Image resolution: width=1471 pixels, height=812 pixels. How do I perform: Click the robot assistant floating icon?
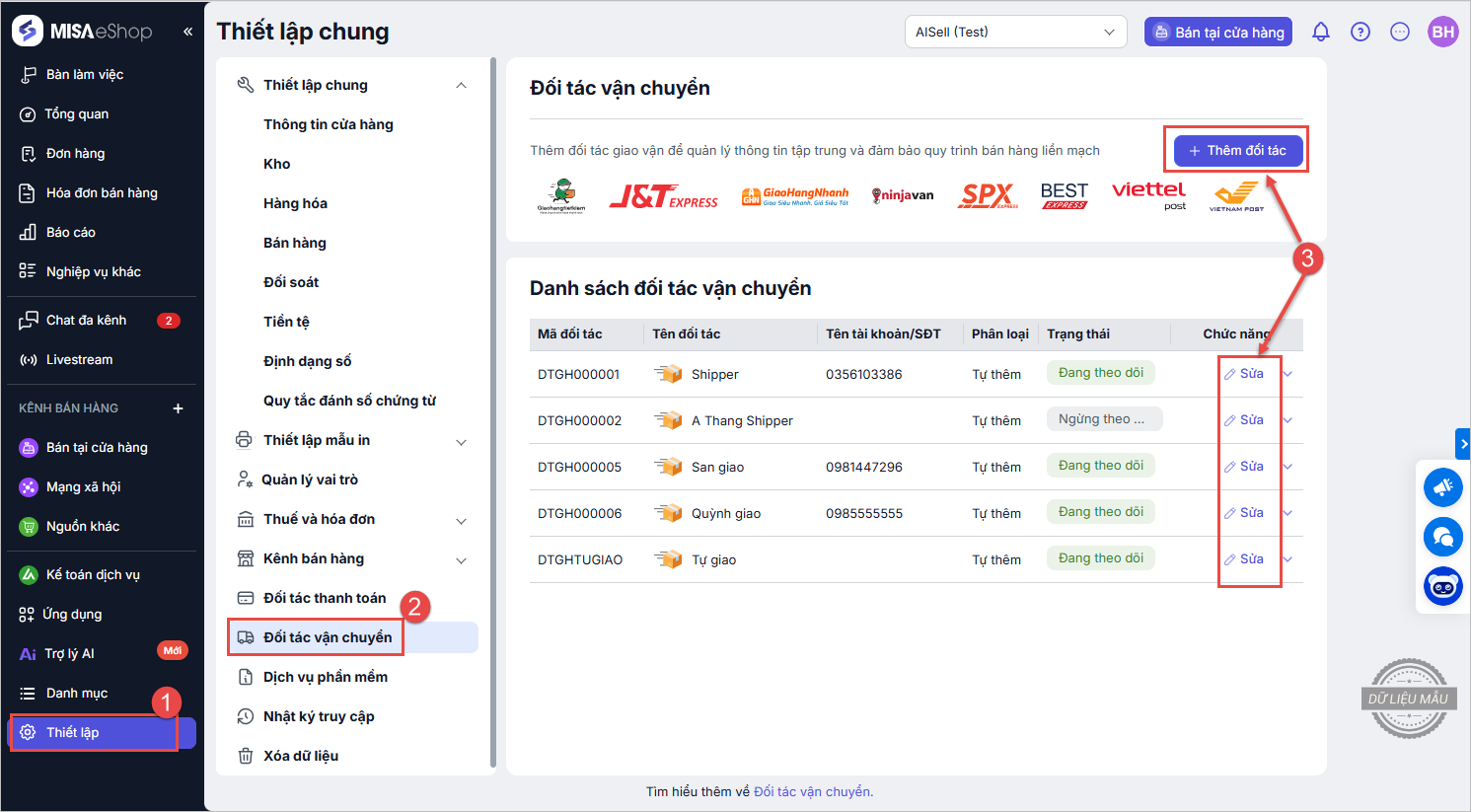(x=1442, y=586)
